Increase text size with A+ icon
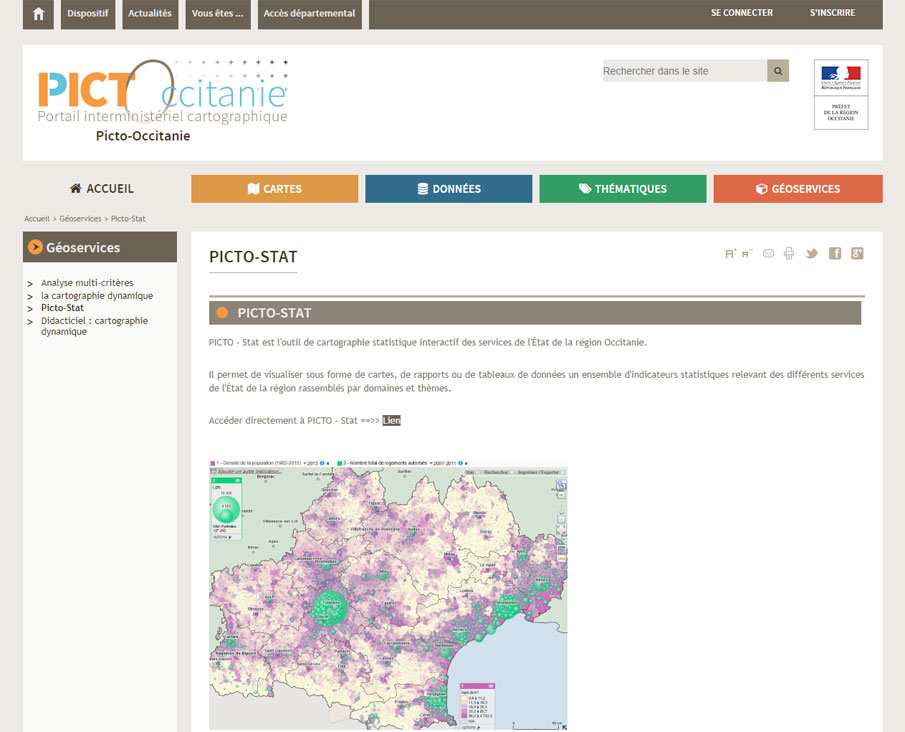Image resolution: width=905 pixels, height=732 pixels. (731, 253)
